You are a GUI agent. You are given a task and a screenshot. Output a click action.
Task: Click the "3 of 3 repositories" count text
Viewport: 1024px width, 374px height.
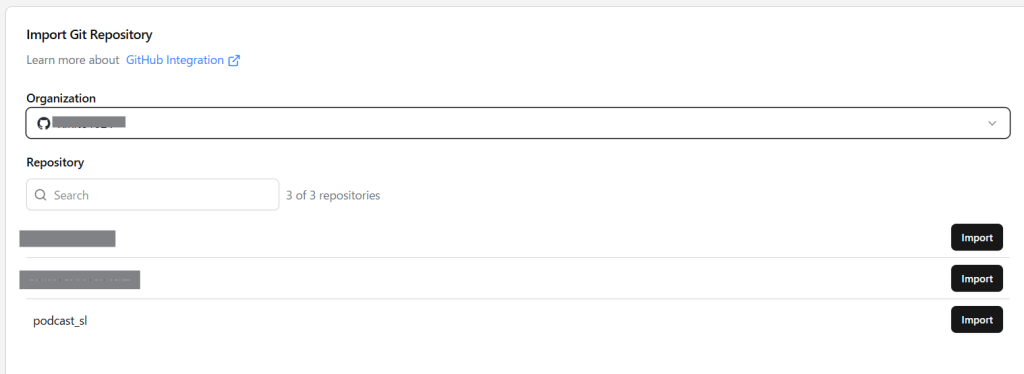(x=333, y=195)
